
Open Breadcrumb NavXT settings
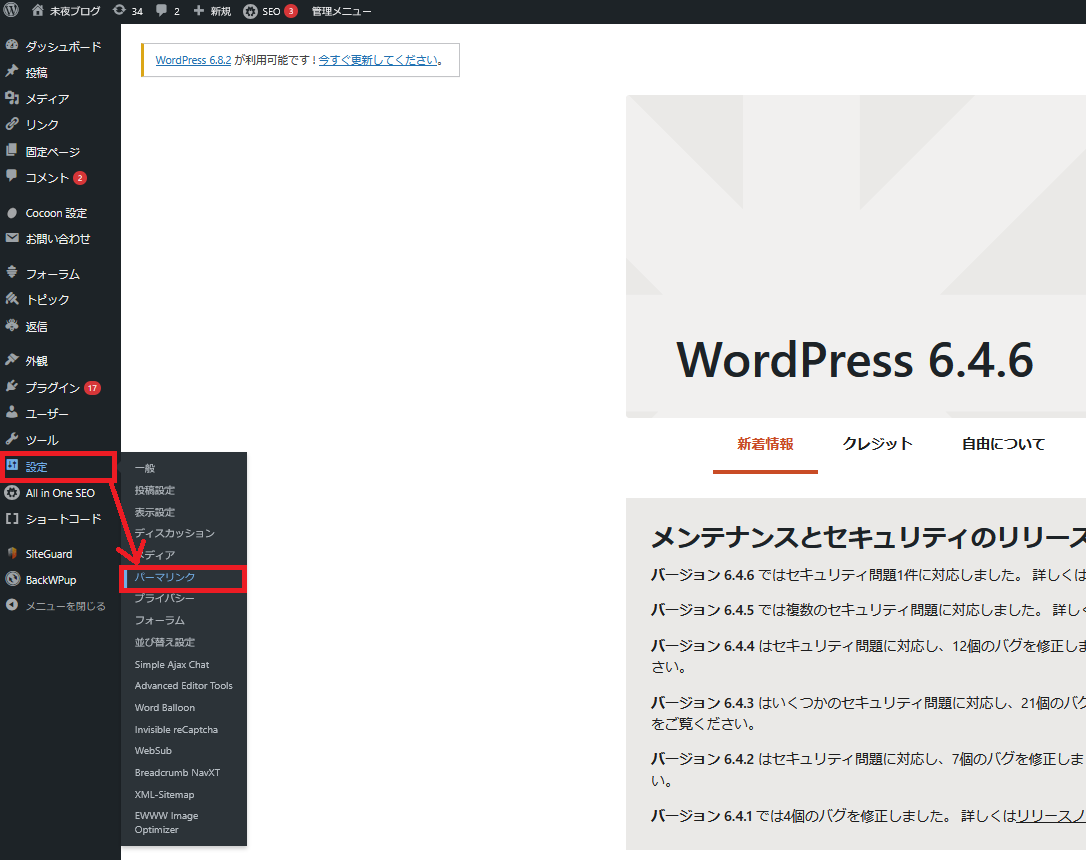[x=177, y=773]
